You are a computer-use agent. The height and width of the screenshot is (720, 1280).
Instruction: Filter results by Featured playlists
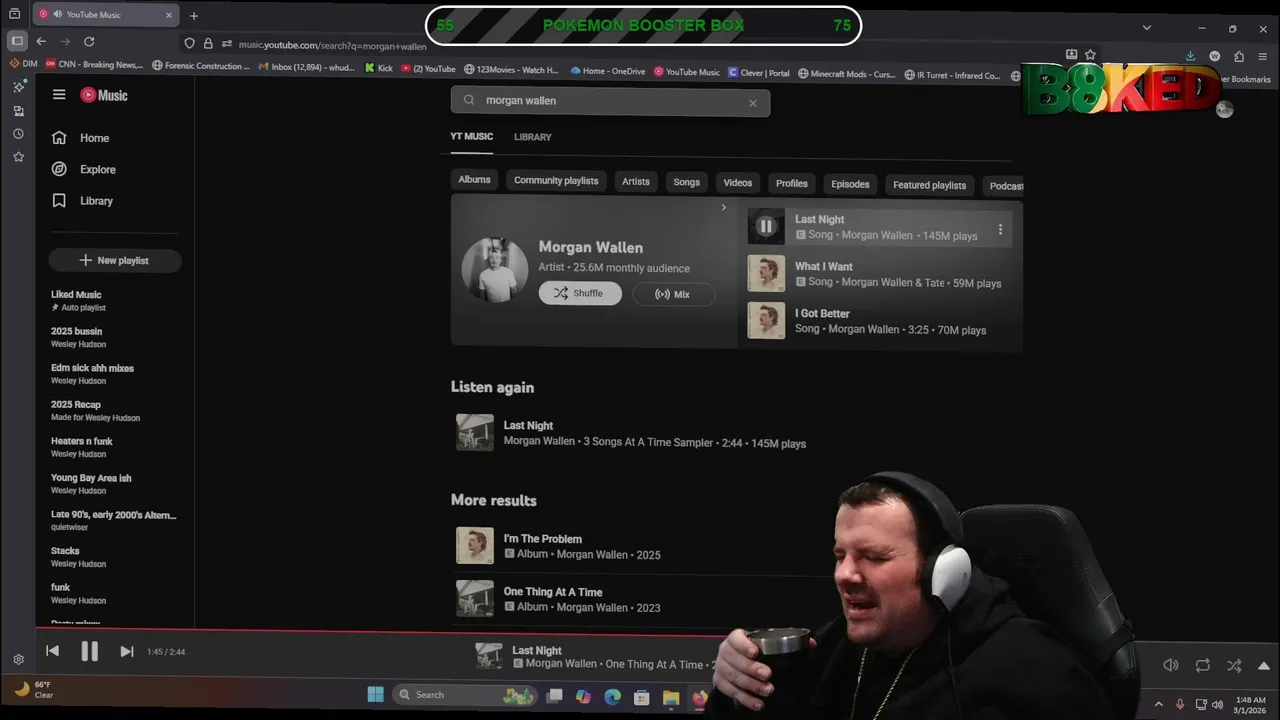click(x=930, y=185)
